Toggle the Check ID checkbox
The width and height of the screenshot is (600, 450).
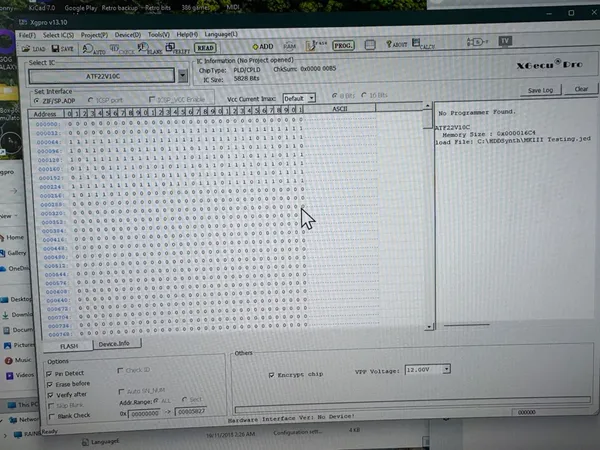120,370
